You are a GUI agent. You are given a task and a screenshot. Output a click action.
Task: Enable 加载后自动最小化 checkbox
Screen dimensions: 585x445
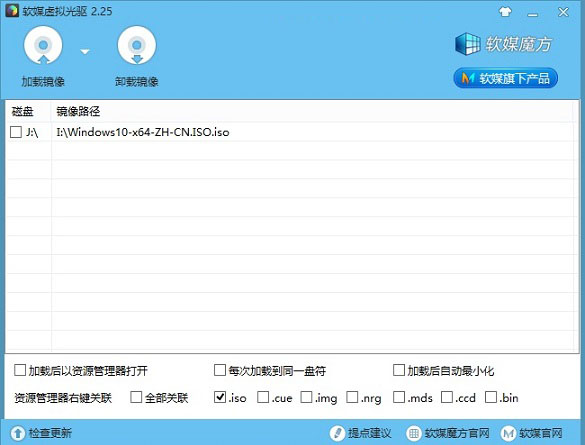[x=399, y=370]
